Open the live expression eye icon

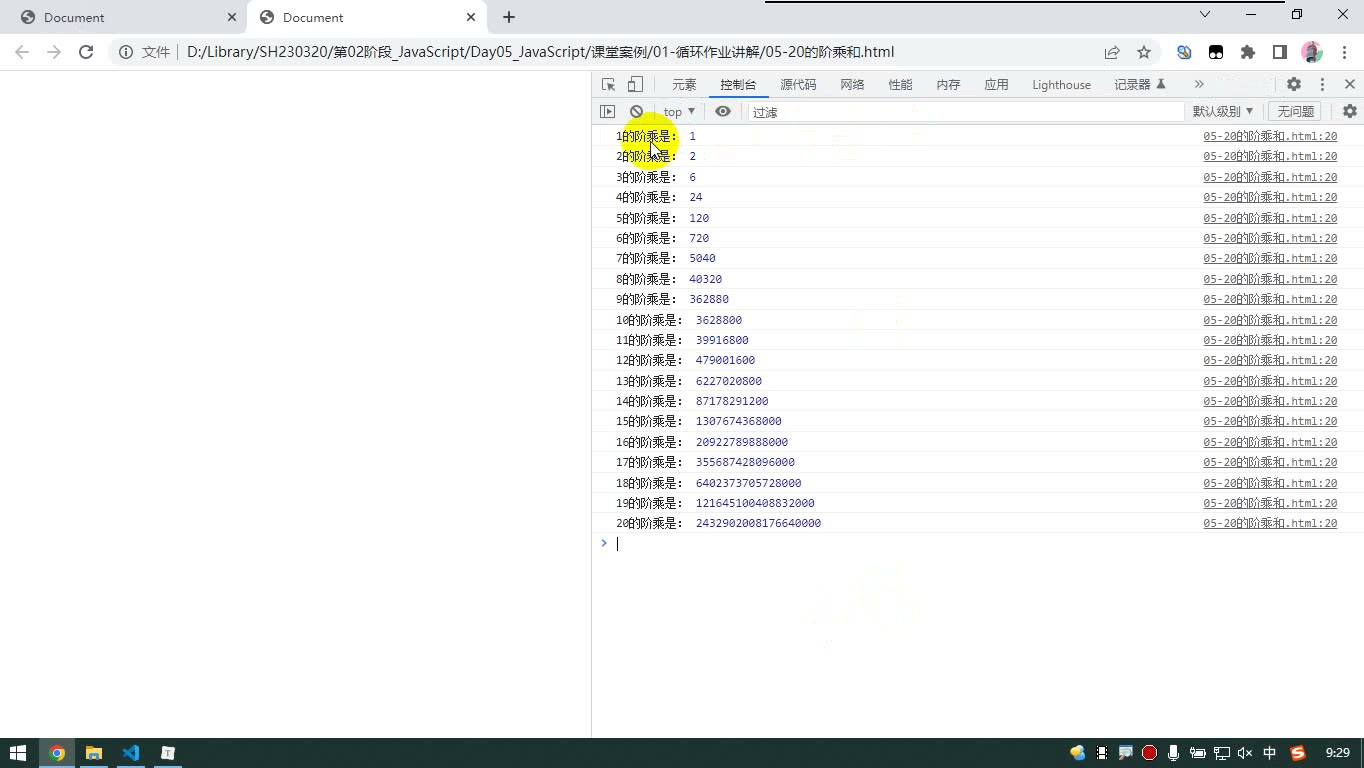723,112
